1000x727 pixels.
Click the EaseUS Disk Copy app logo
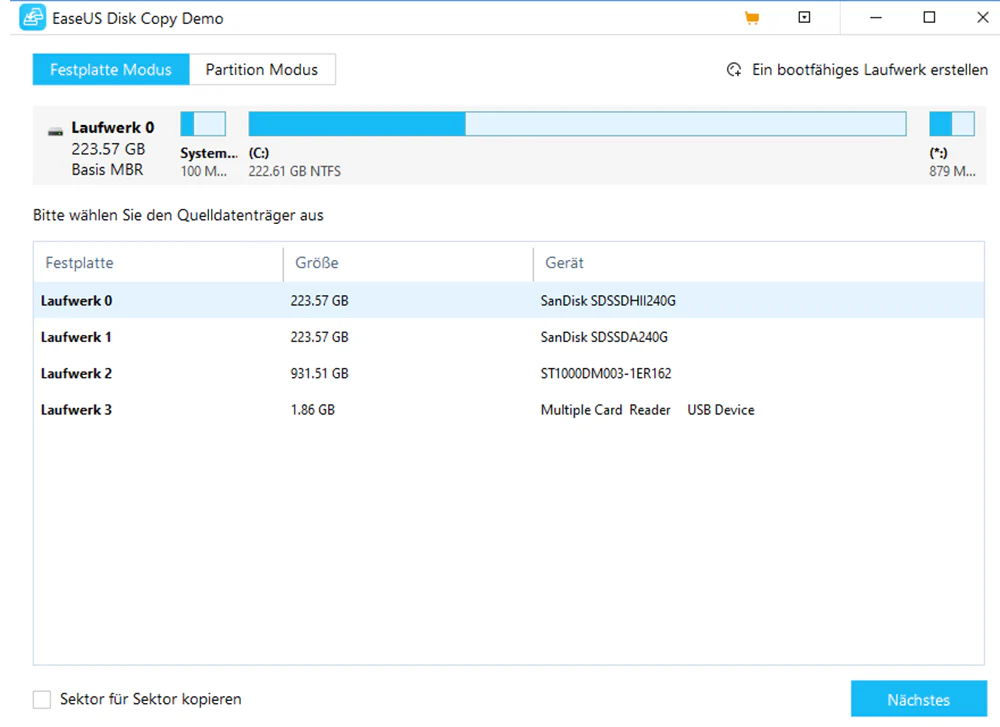(32, 17)
